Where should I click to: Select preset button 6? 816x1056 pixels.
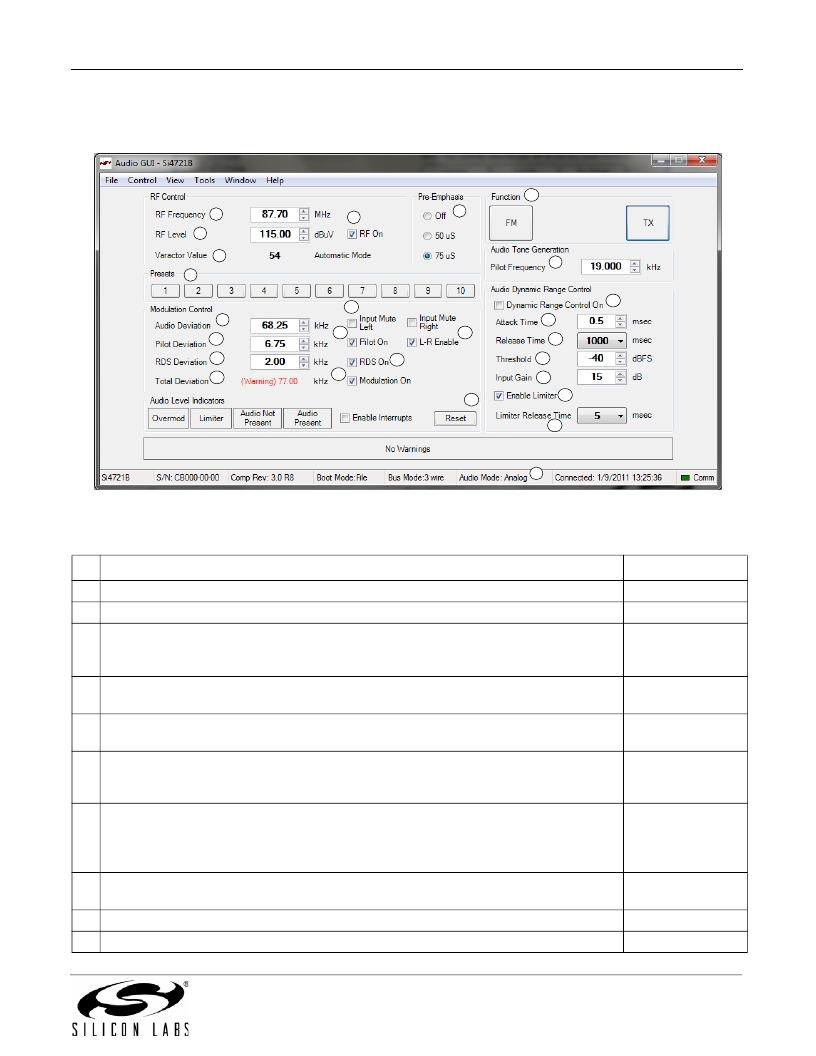(x=329, y=291)
